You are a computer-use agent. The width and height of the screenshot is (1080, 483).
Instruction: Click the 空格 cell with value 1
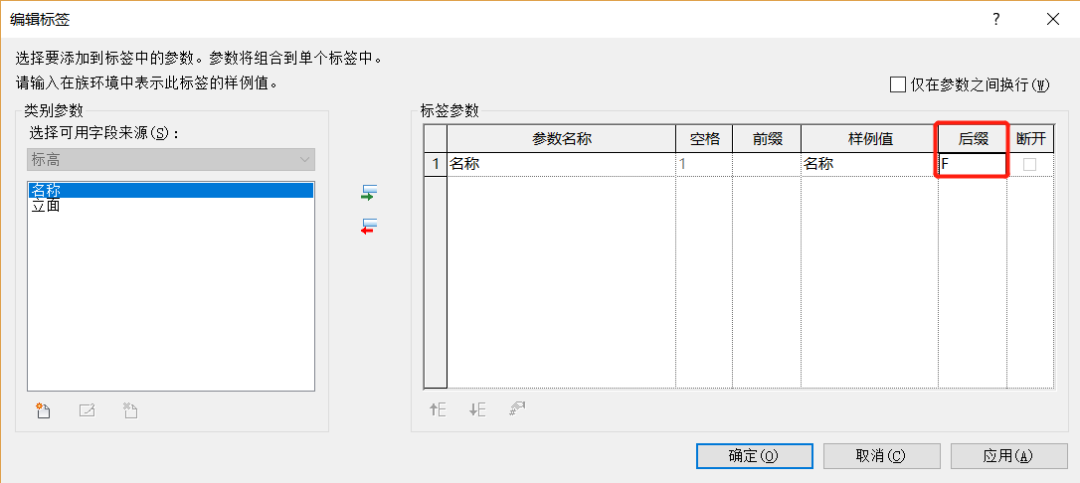click(x=704, y=164)
